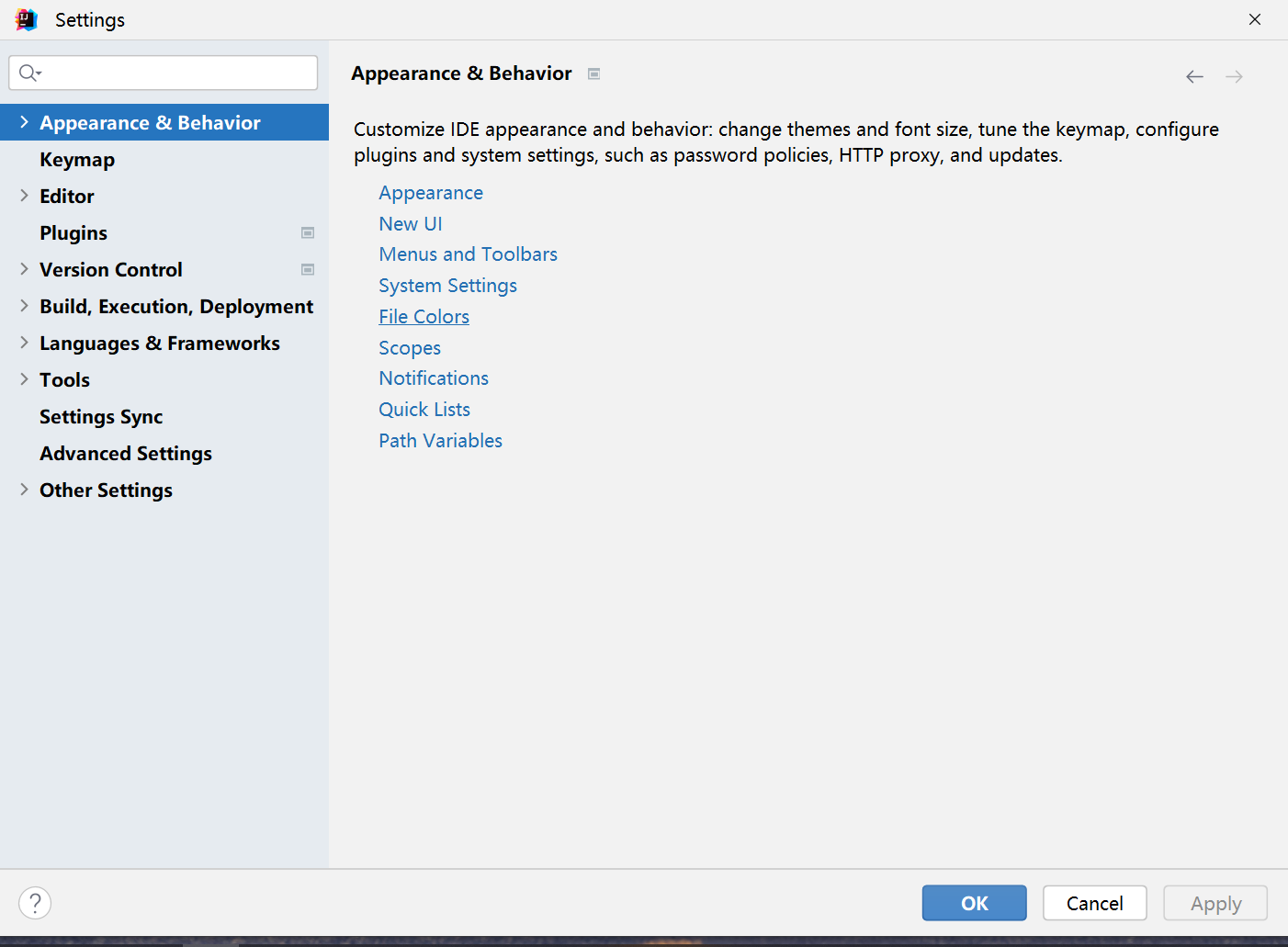Focus the settings search field
The height and width of the screenshot is (947, 1288).
click(175, 73)
